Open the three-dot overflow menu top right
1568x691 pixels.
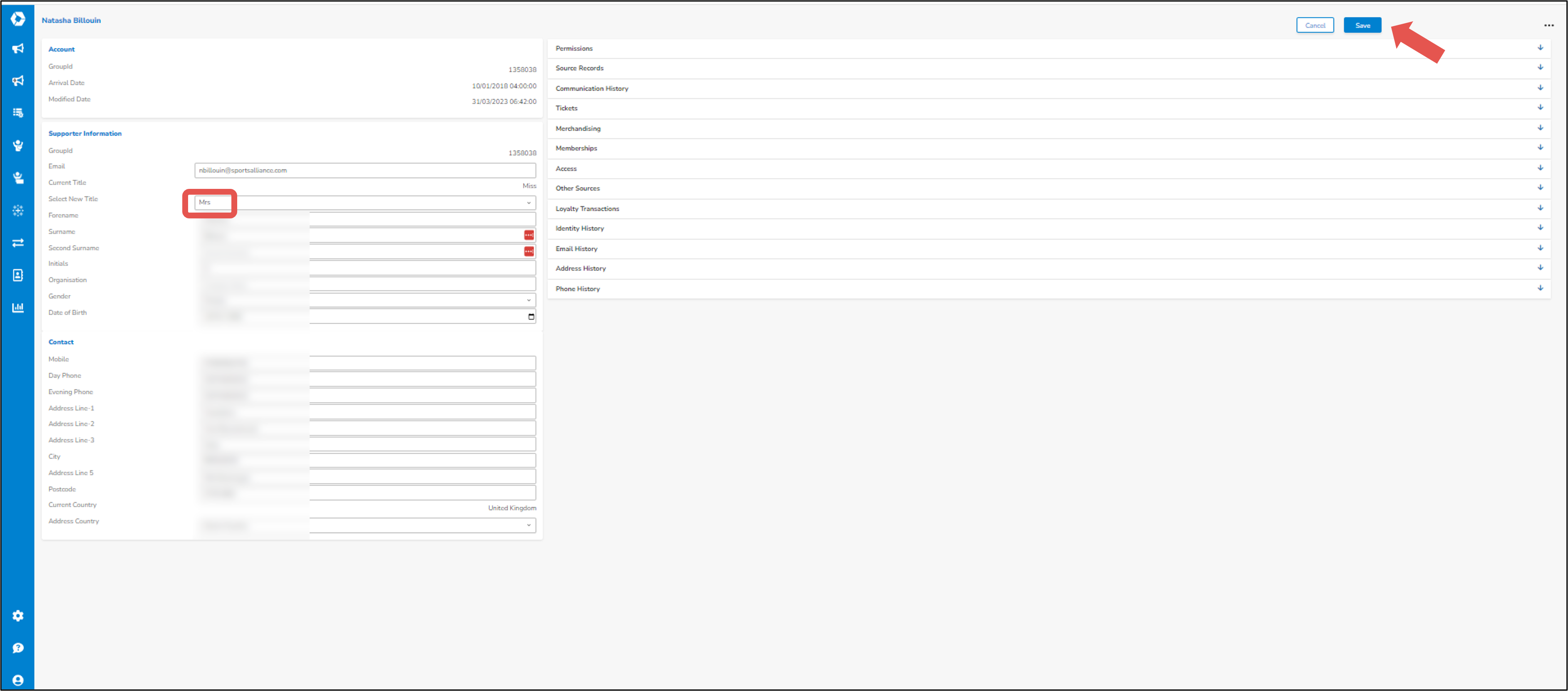1548,25
